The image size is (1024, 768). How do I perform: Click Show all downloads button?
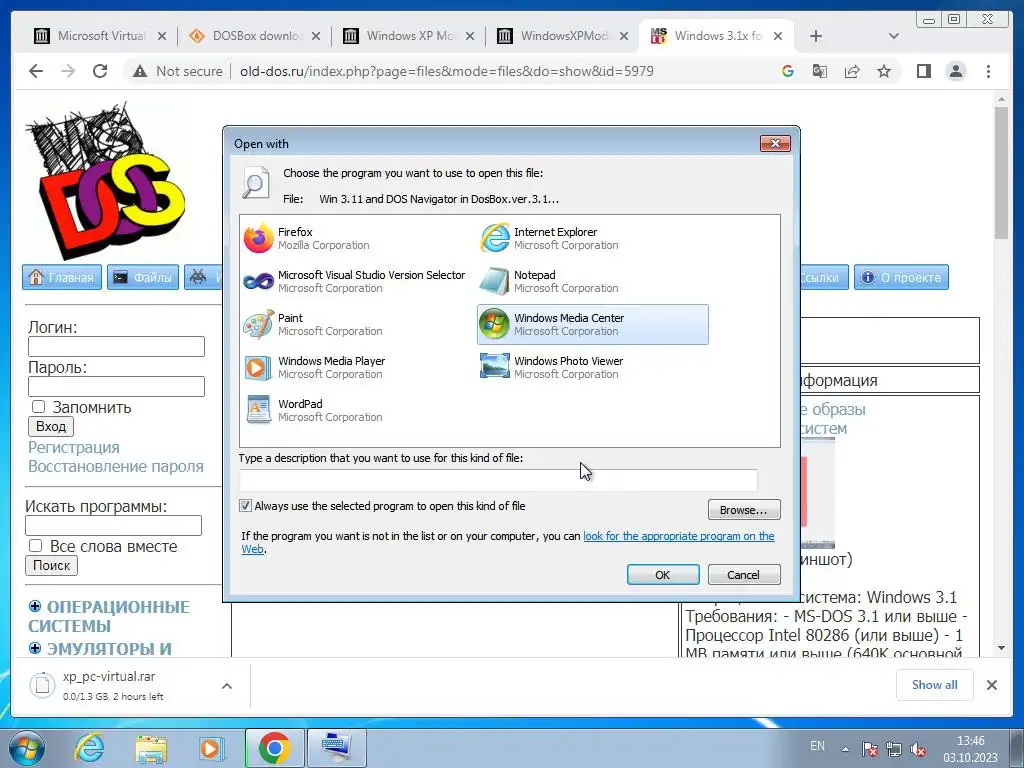click(935, 685)
